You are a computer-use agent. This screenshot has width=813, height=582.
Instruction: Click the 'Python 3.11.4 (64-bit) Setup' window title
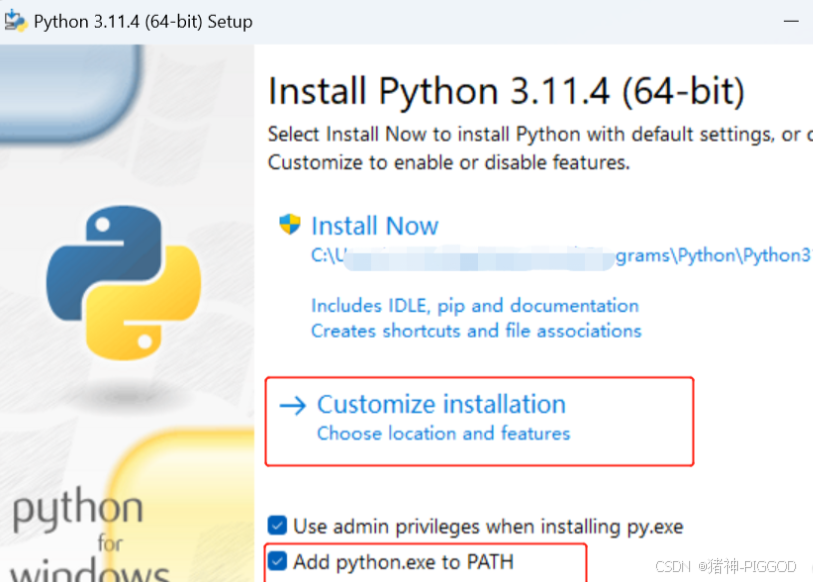143,22
